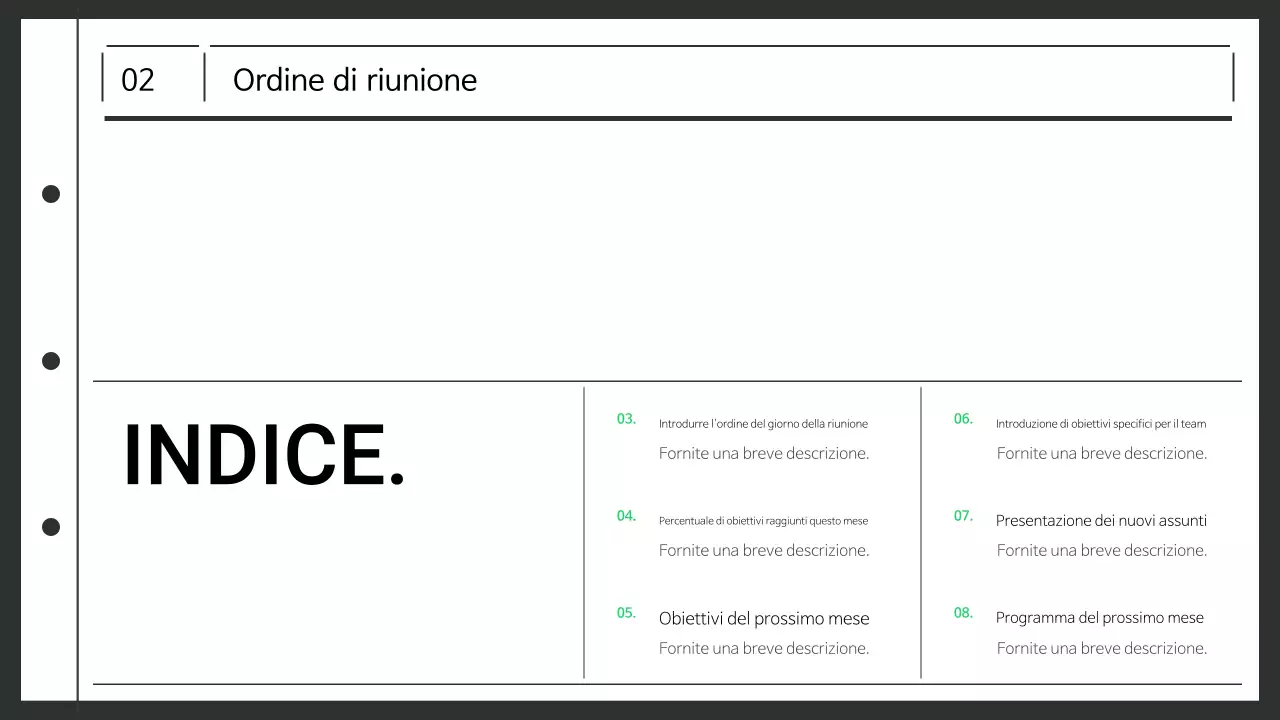Click the green "03." number marker
The width and height of the screenshot is (1280, 720).
click(x=626, y=419)
